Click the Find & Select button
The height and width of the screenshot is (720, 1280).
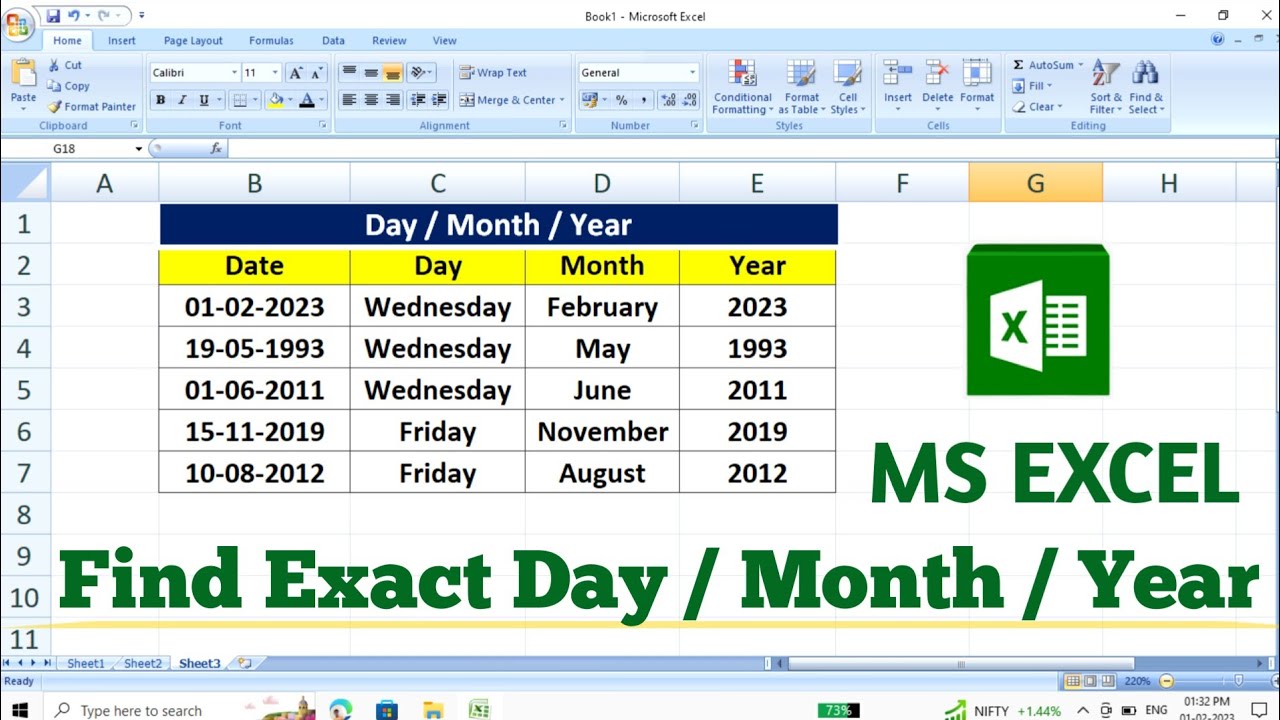click(1146, 87)
